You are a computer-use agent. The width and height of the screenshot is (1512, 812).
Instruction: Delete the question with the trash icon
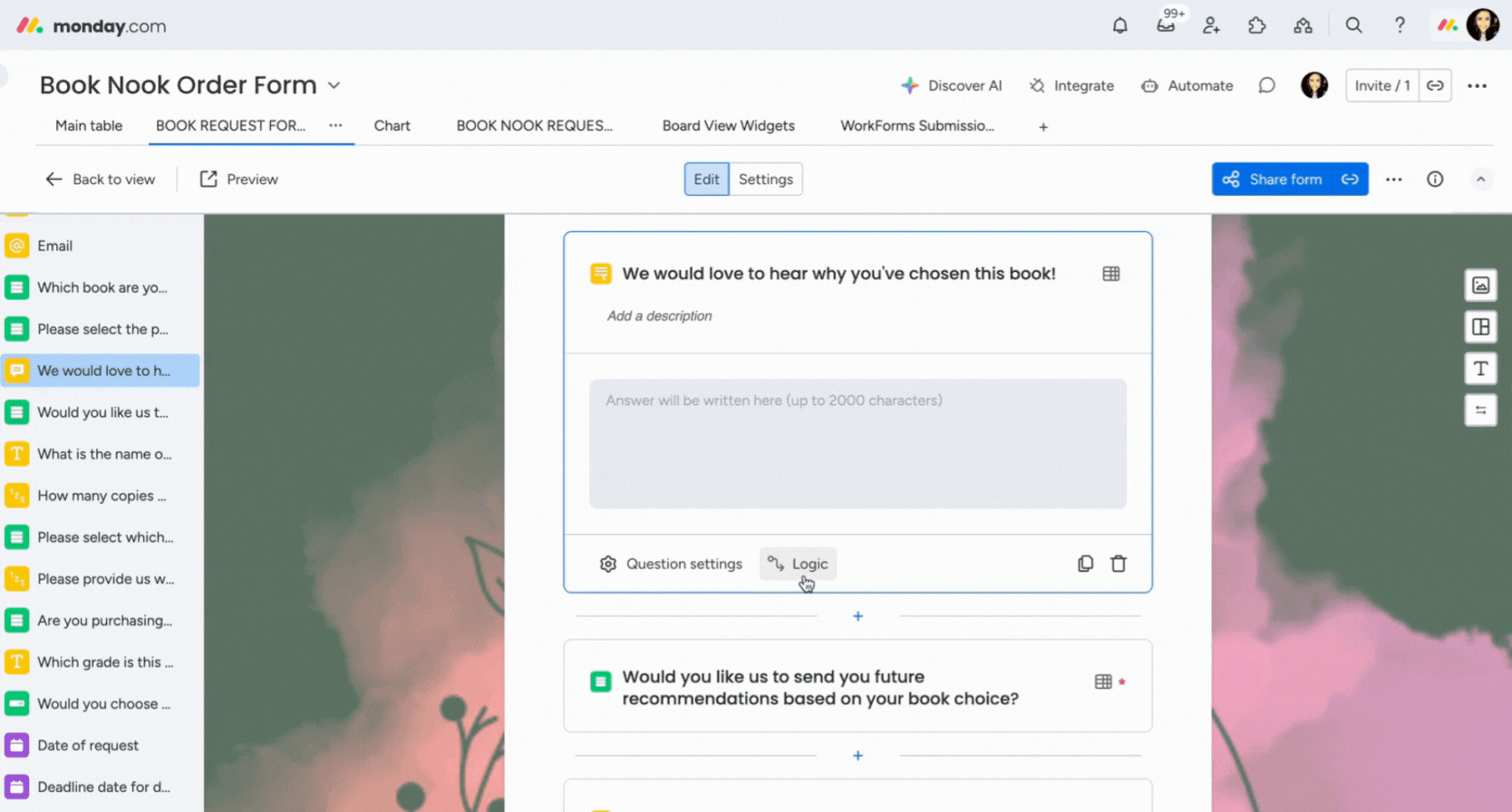point(1119,564)
